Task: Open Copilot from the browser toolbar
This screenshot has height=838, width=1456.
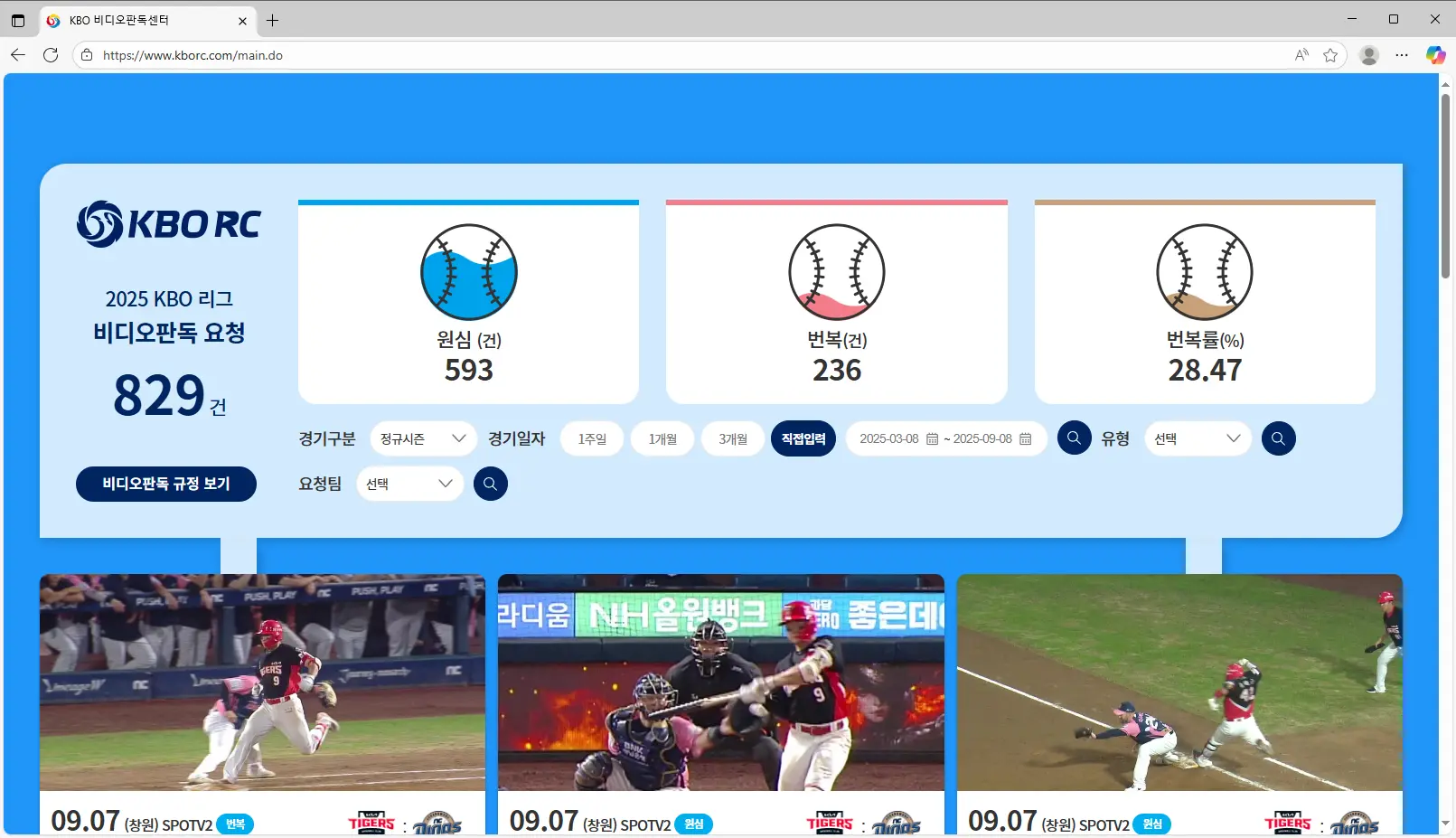Action: pos(1435,54)
